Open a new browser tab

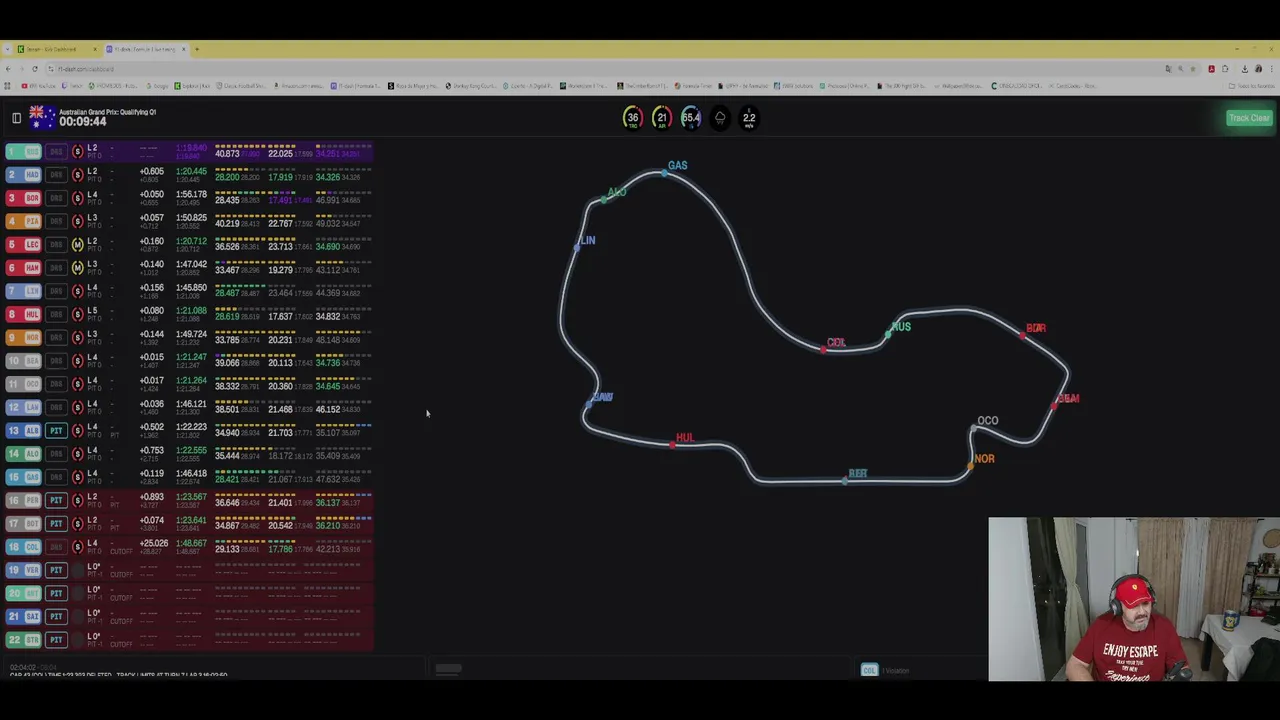pyautogui.click(x=196, y=49)
